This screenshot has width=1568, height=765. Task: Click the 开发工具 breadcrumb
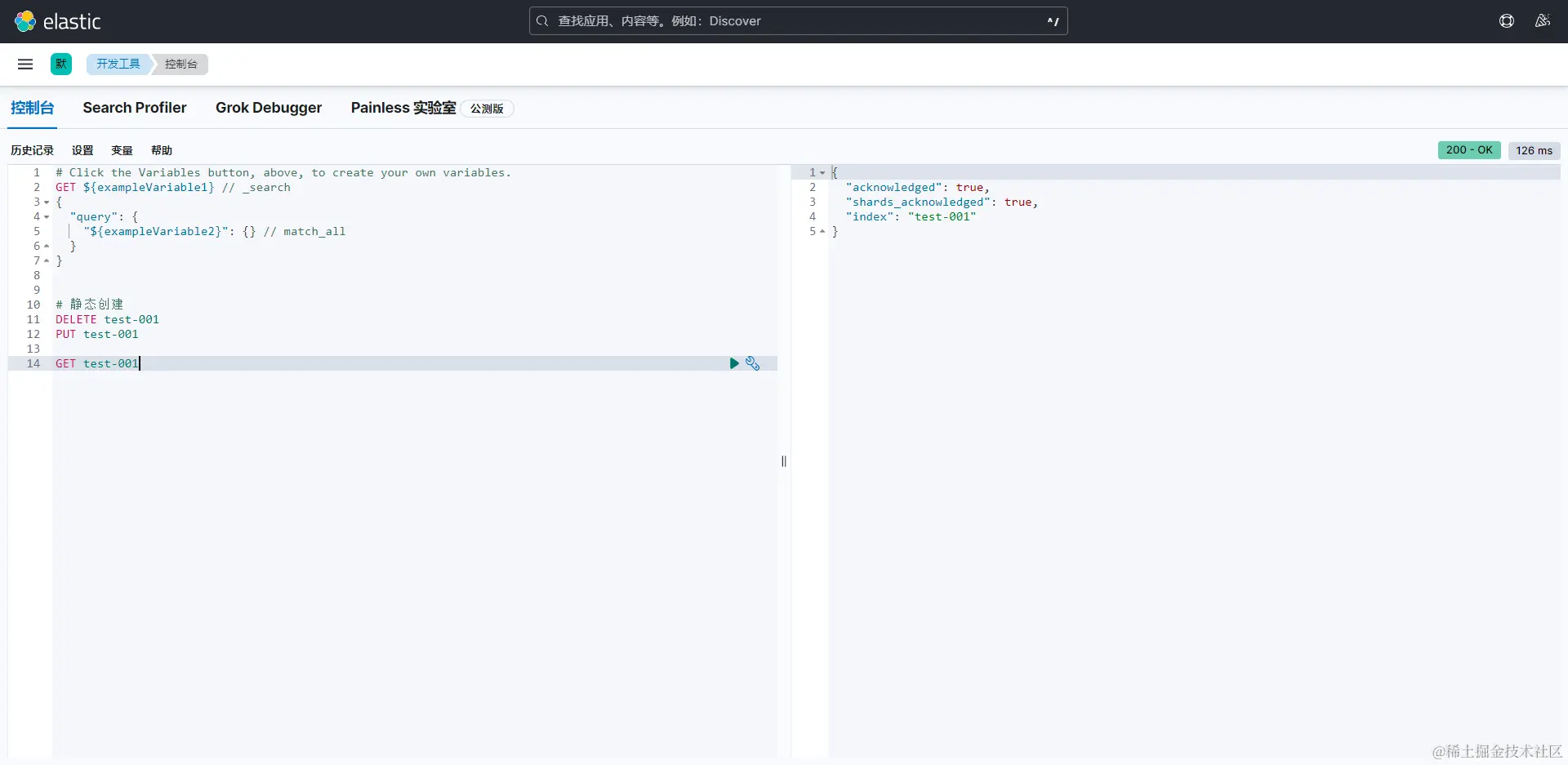point(118,64)
